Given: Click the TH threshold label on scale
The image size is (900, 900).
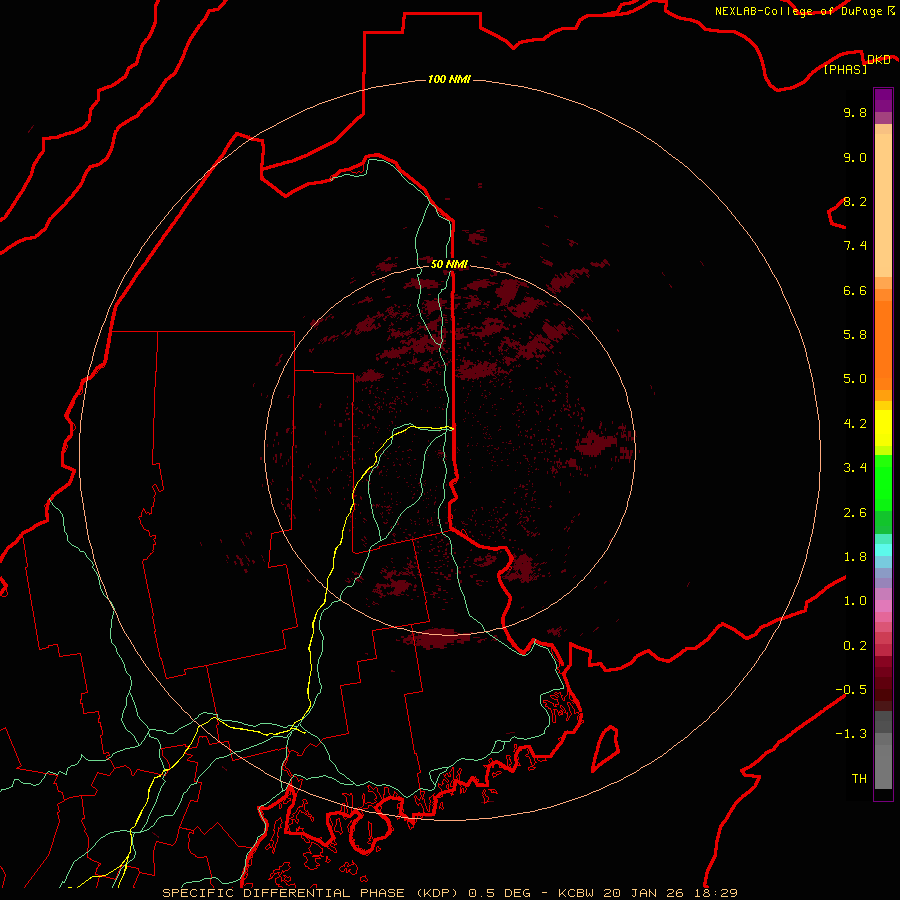Looking at the screenshot, I should [859, 779].
